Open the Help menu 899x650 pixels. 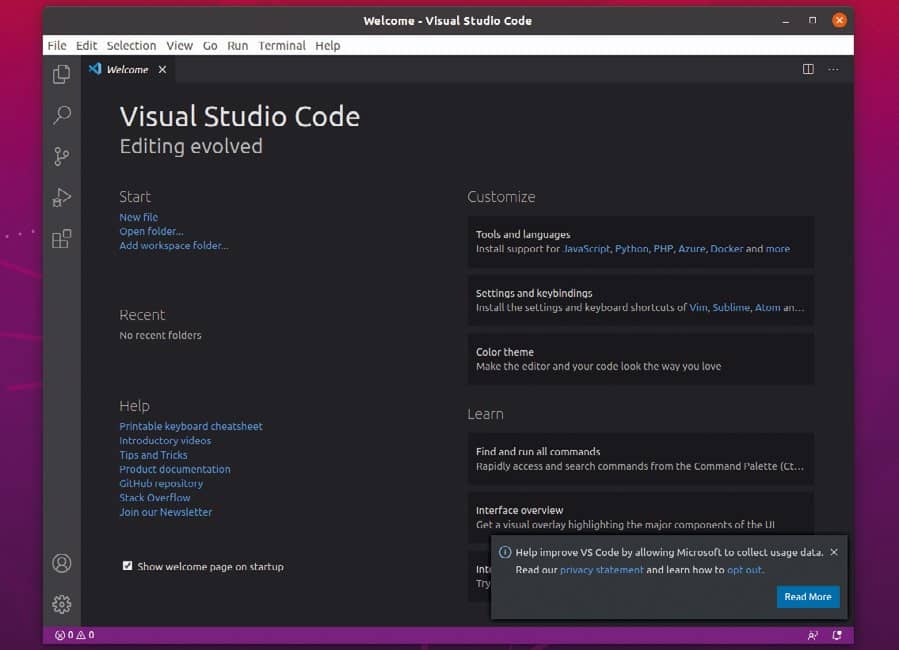click(327, 45)
